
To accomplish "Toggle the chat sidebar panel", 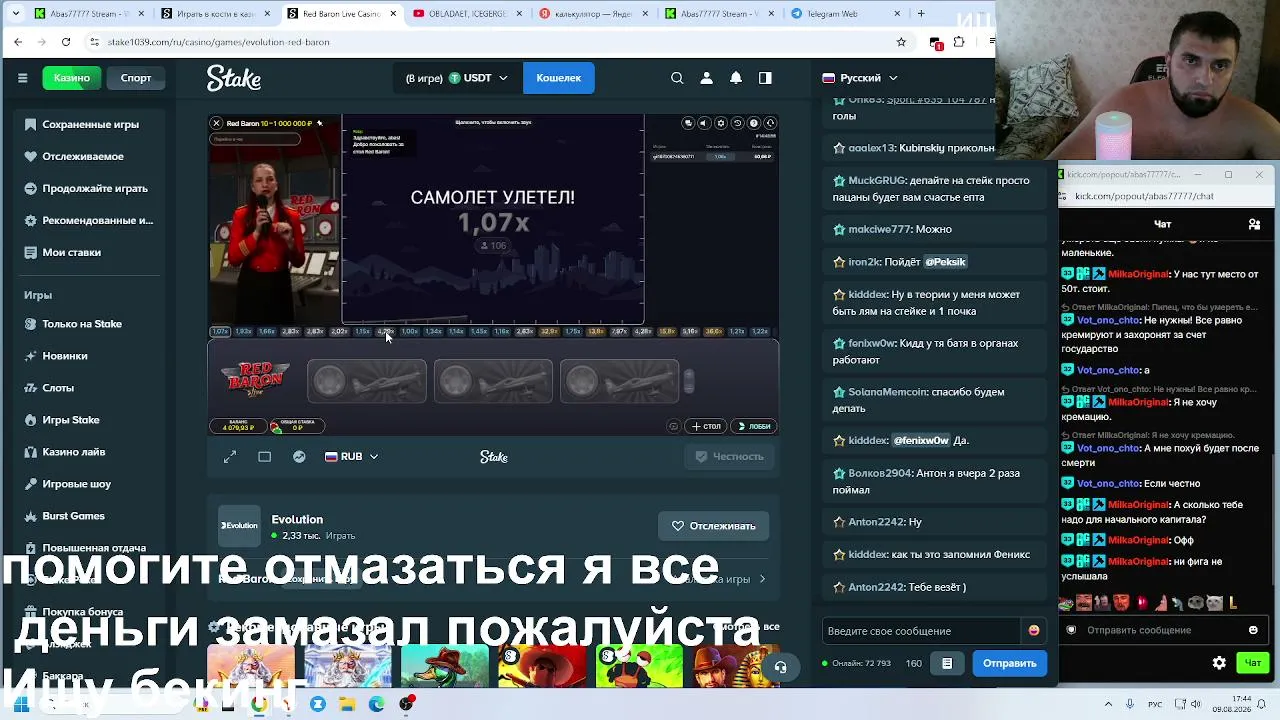I will tap(765, 78).
